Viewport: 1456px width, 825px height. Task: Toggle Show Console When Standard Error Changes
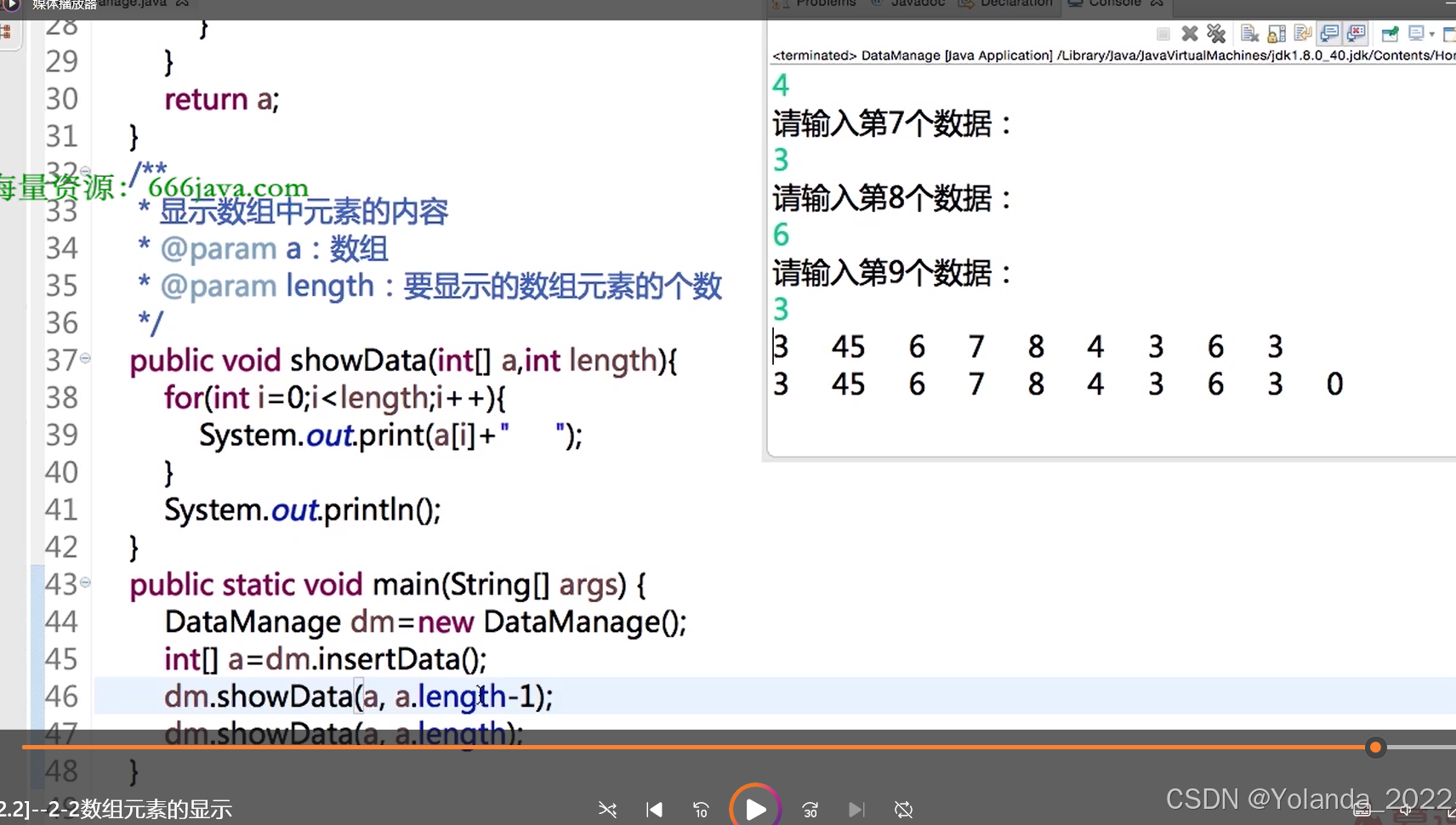tap(1356, 34)
